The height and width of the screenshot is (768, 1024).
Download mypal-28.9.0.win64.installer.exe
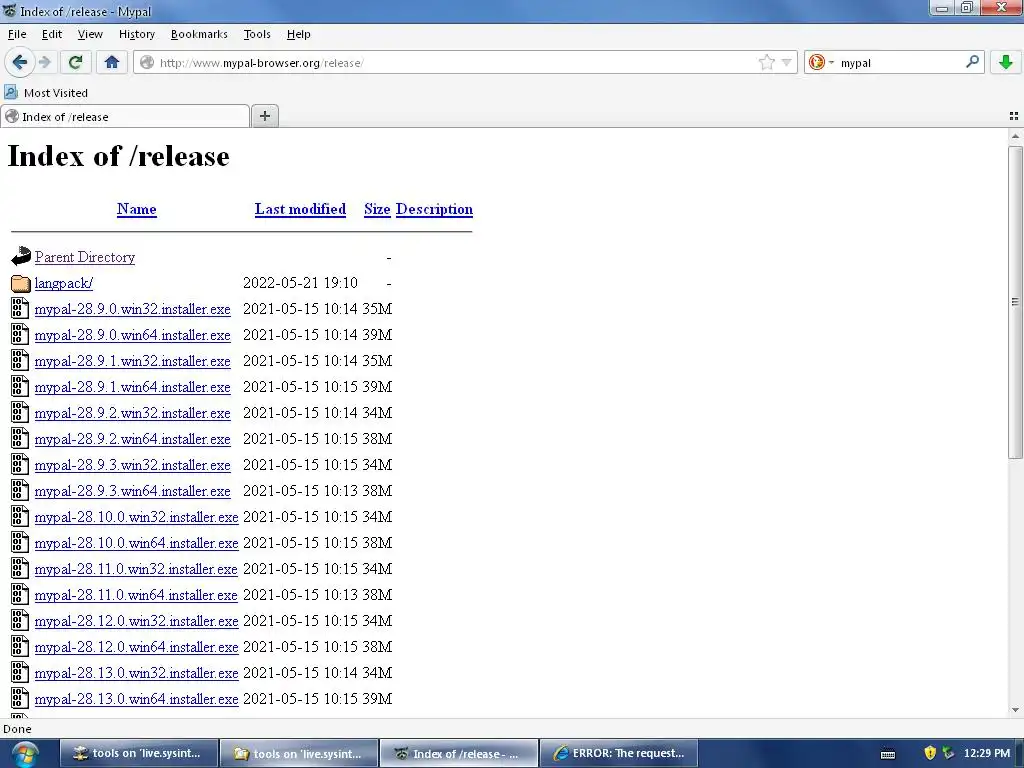pos(133,334)
